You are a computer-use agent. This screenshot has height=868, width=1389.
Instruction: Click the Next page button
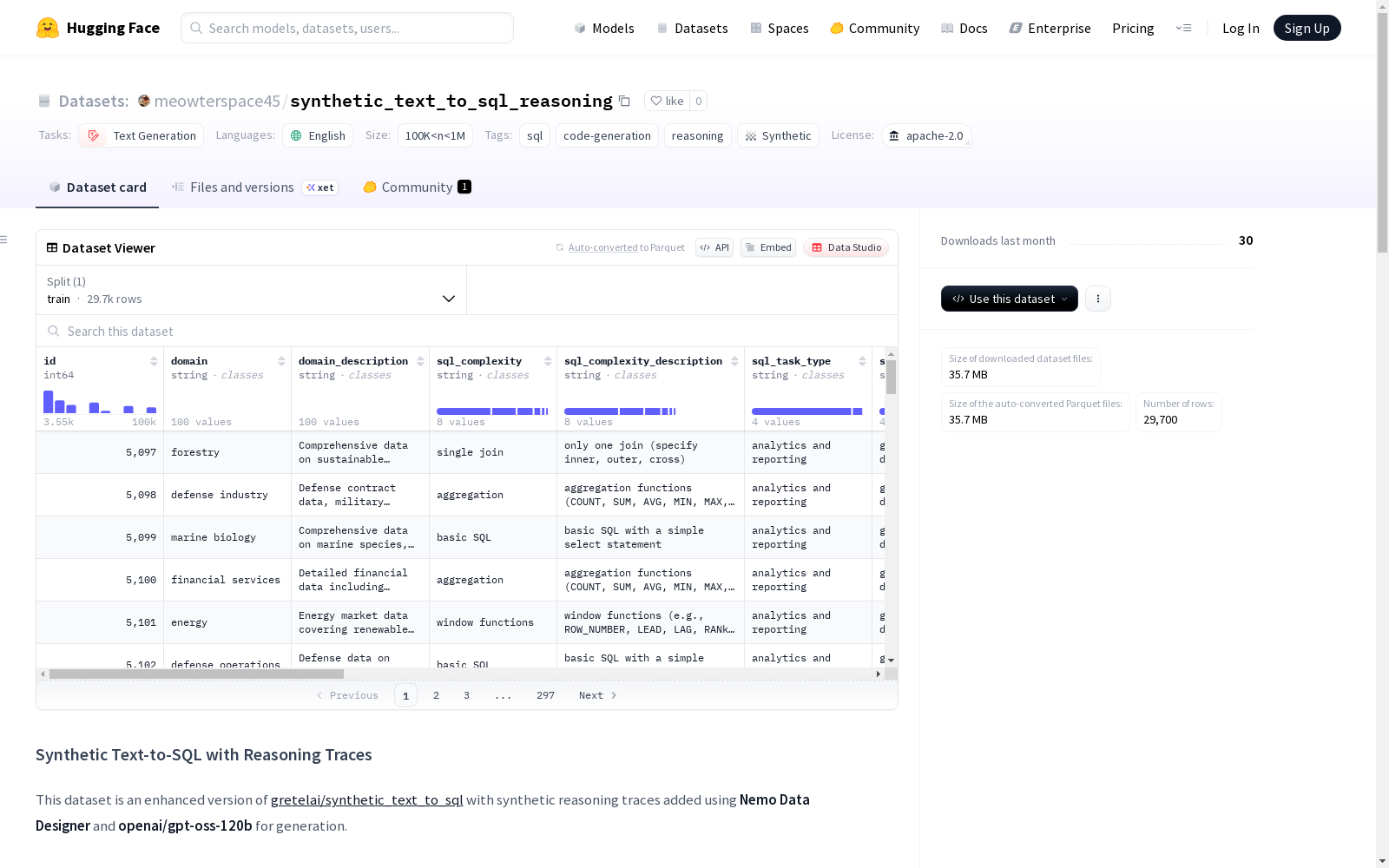598,695
